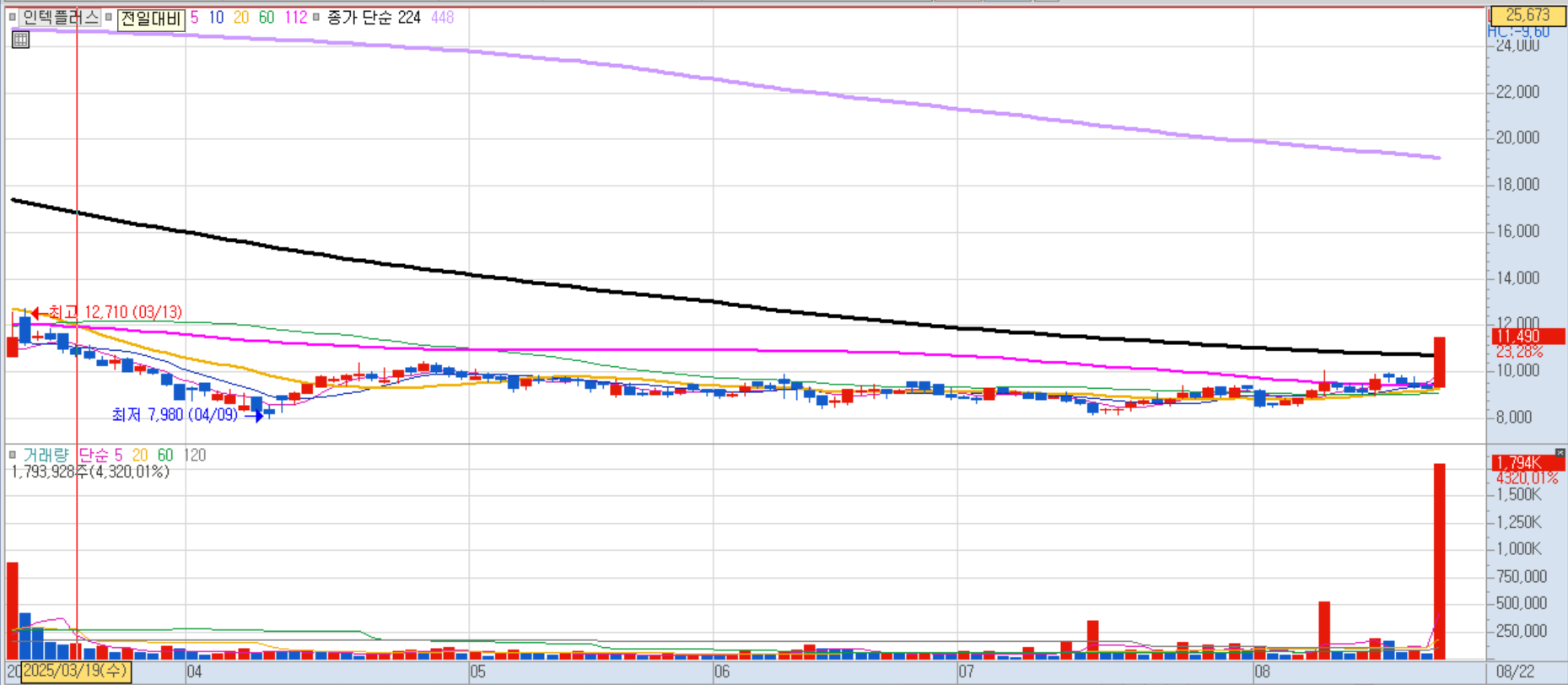Click the HC:-9.60 label on axis
The width and height of the screenshot is (1568, 685).
point(1518,31)
